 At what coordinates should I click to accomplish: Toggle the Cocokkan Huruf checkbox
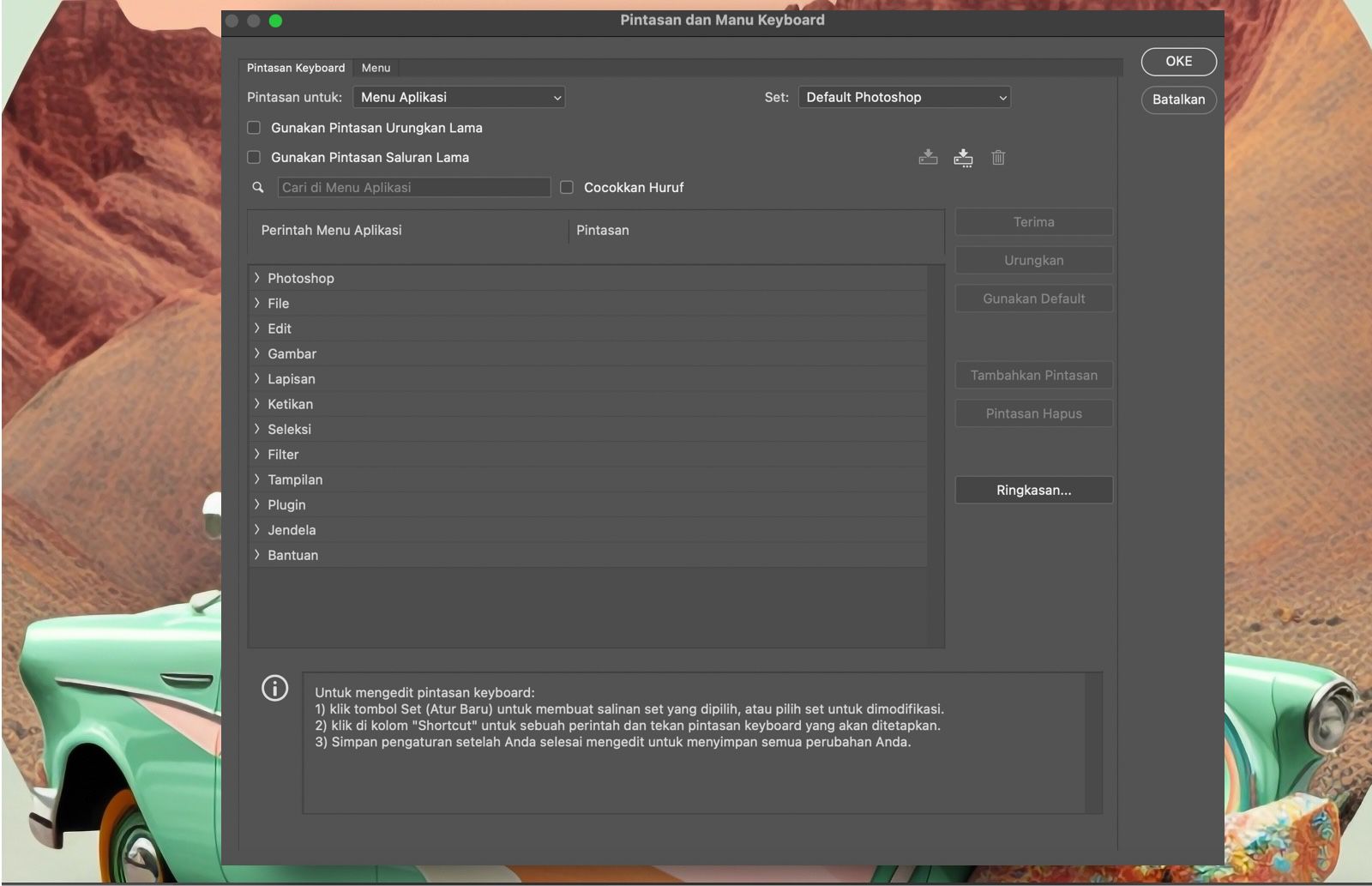[567, 187]
